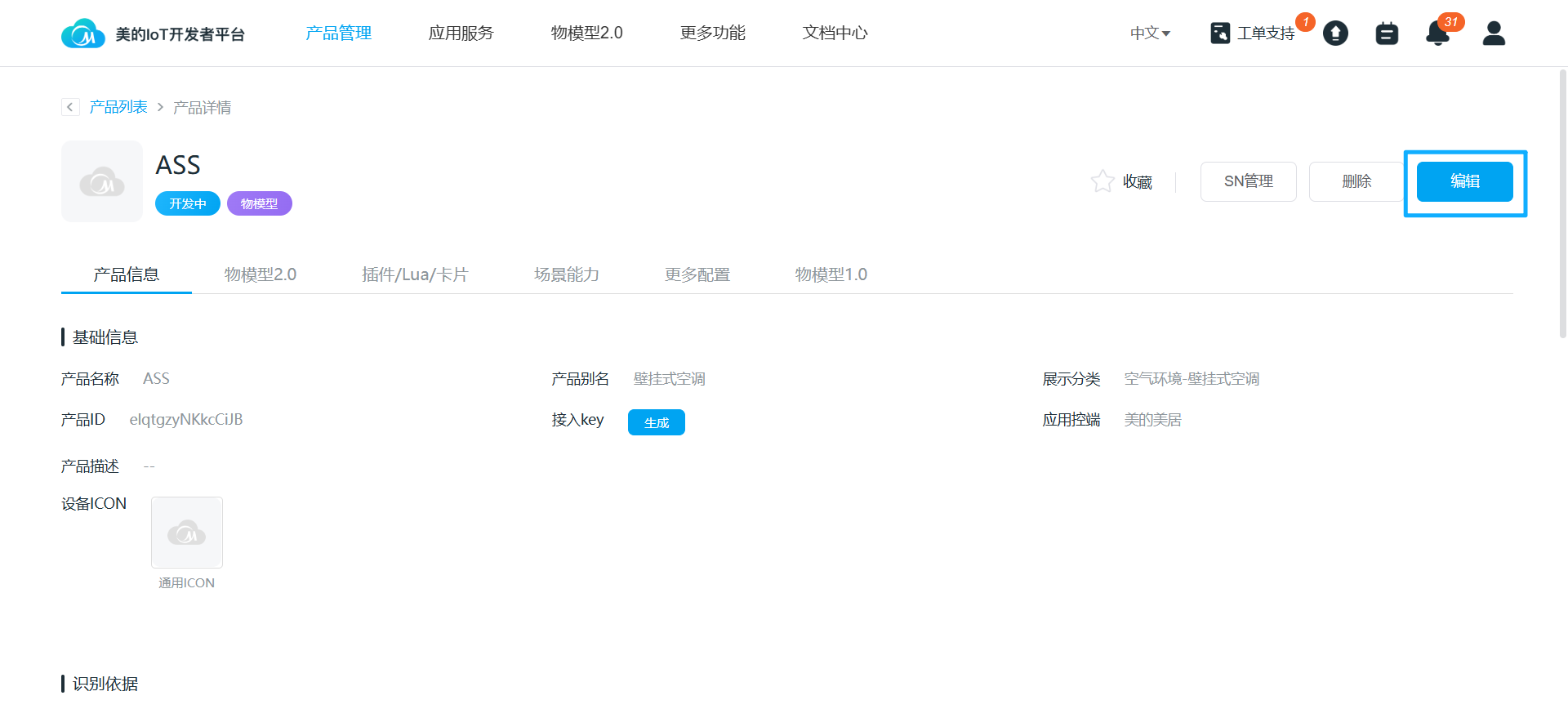The width and height of the screenshot is (1568, 718).
Task: Open the notification bell with 31 alerts
Action: pos(1437,33)
